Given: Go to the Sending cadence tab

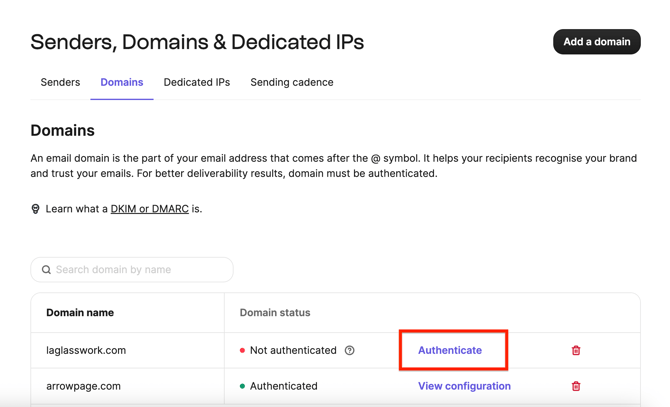Looking at the screenshot, I should pyautogui.click(x=292, y=82).
